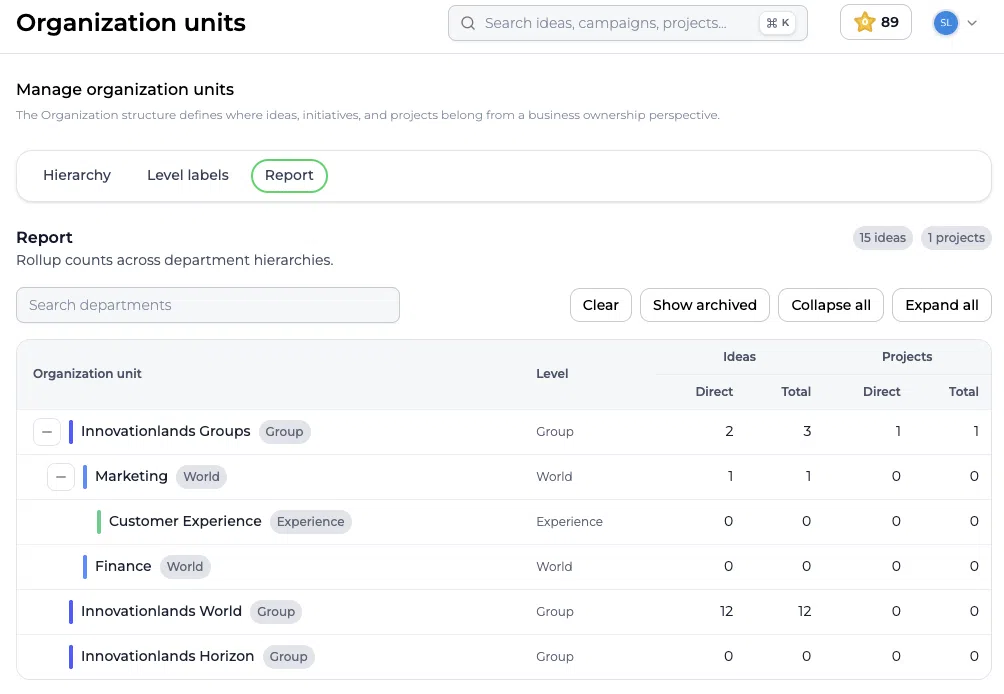Focus the Search departments field
Image resolution: width=1004 pixels, height=694 pixels.
tap(208, 305)
